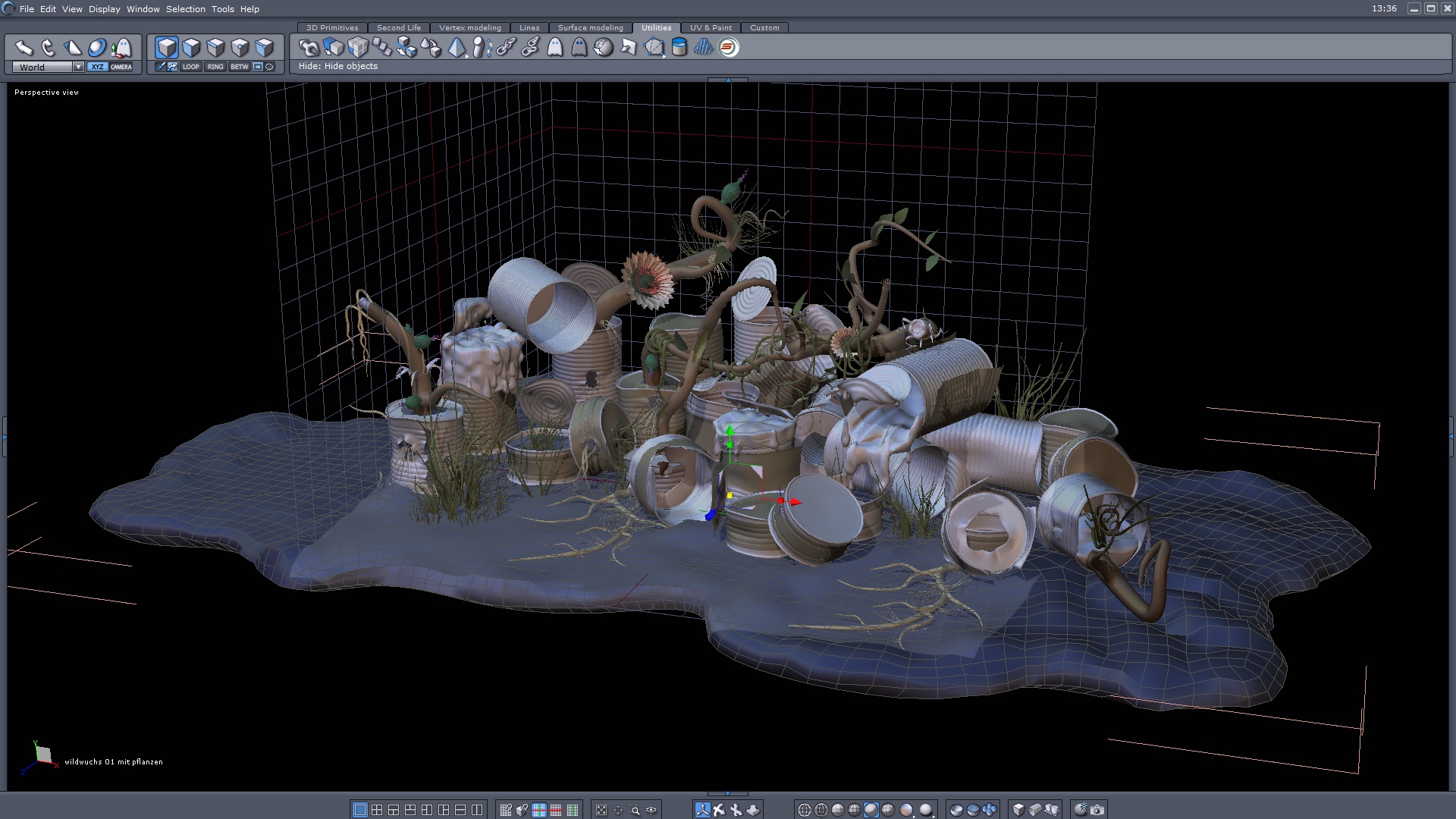Toggle CAMERA axis mode
Image resolution: width=1456 pixels, height=819 pixels.
click(x=121, y=67)
